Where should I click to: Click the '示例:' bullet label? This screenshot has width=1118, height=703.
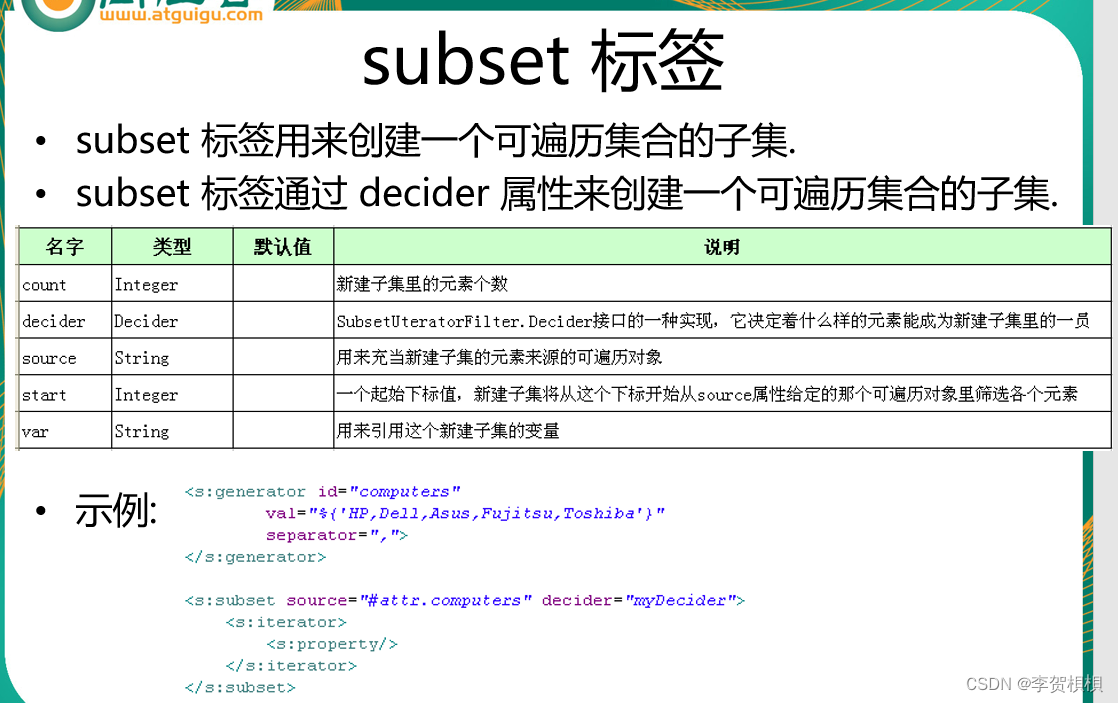[116, 510]
